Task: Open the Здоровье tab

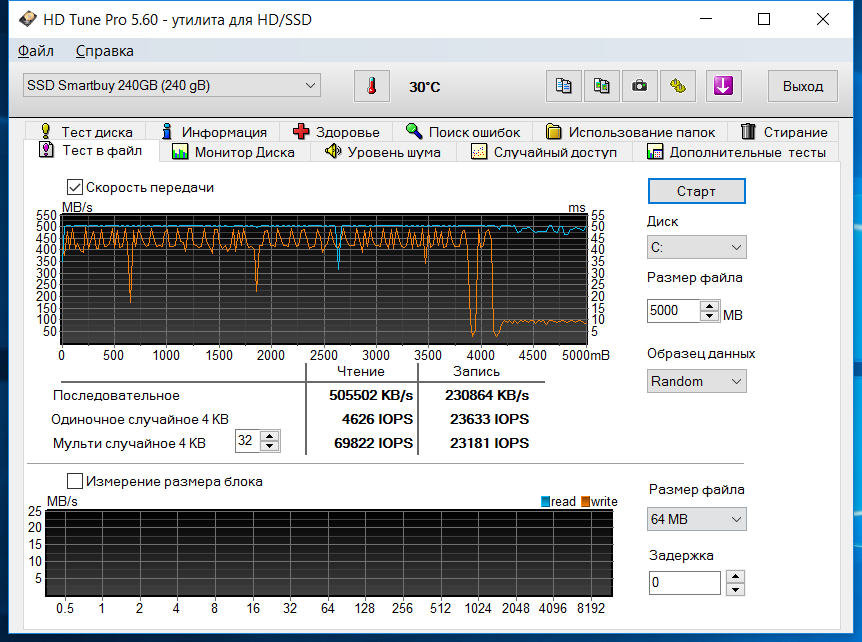Action: (x=336, y=132)
